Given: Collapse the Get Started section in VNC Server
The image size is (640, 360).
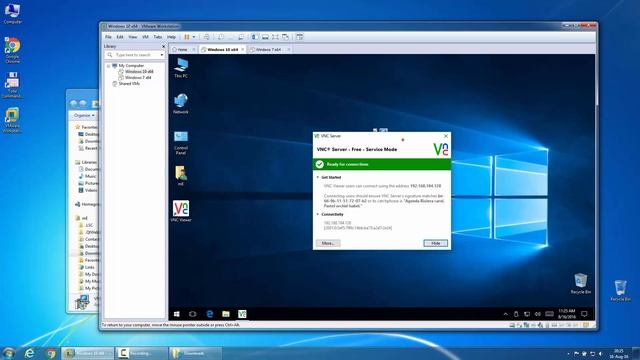Looking at the screenshot, I should pos(318,178).
